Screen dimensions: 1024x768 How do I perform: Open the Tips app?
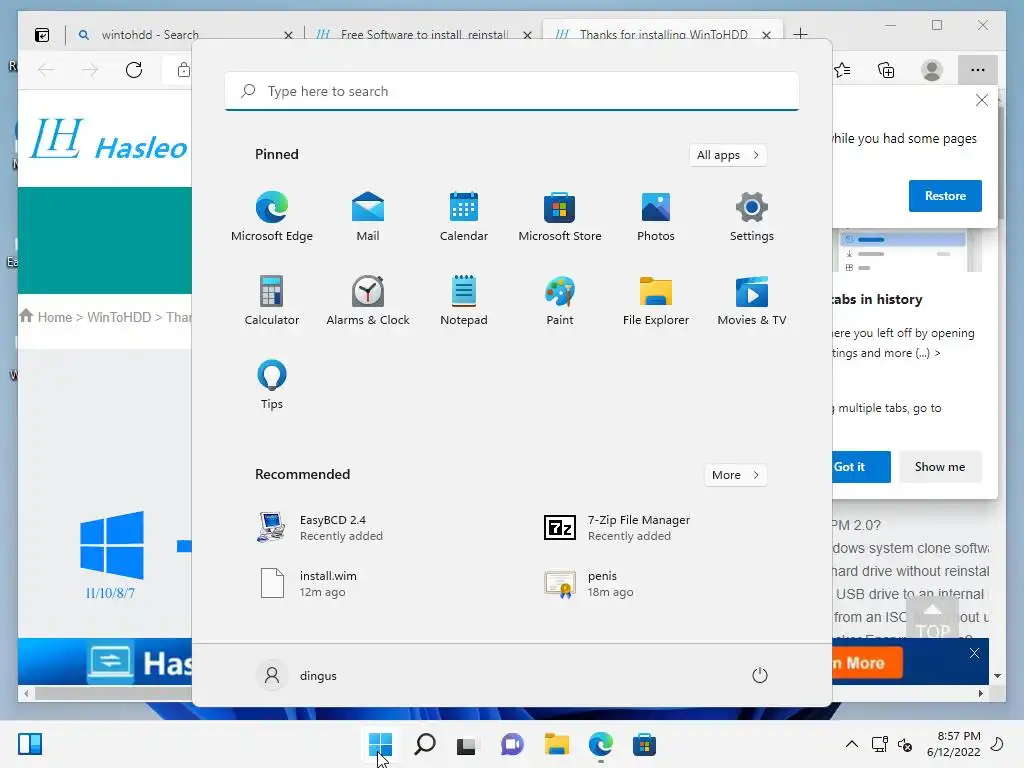(x=272, y=385)
